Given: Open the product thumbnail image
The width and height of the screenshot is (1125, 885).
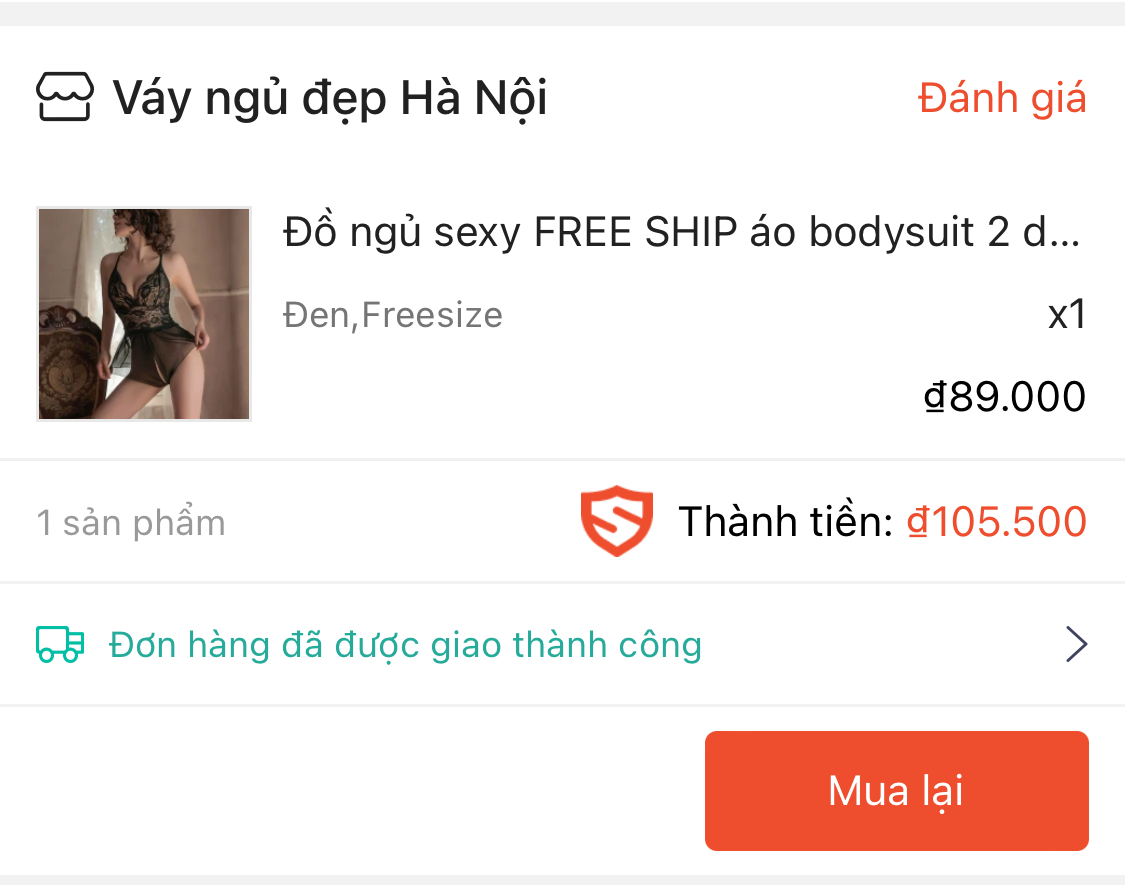Looking at the screenshot, I should point(143,314).
